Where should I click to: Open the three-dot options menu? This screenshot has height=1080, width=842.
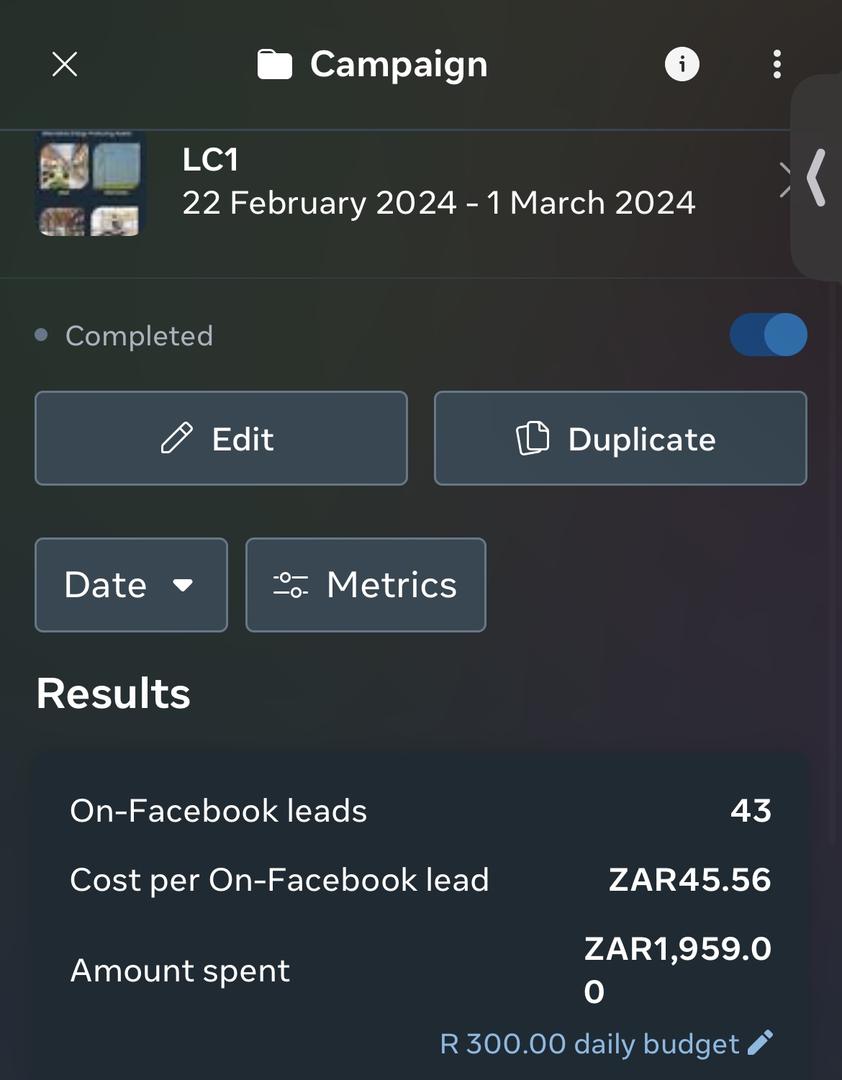(777, 63)
